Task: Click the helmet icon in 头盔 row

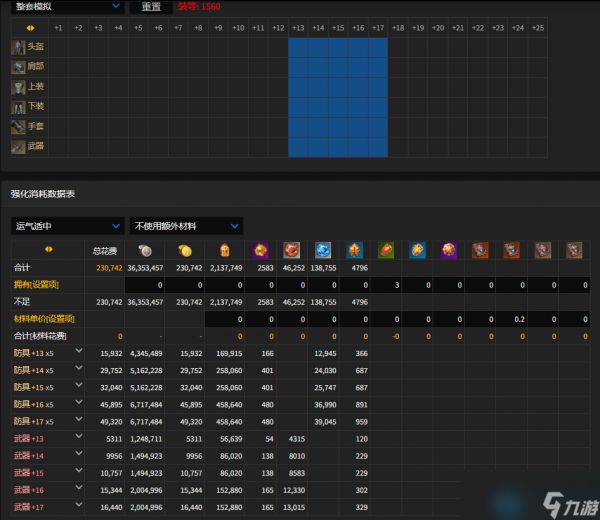Action: pyautogui.click(x=18, y=47)
